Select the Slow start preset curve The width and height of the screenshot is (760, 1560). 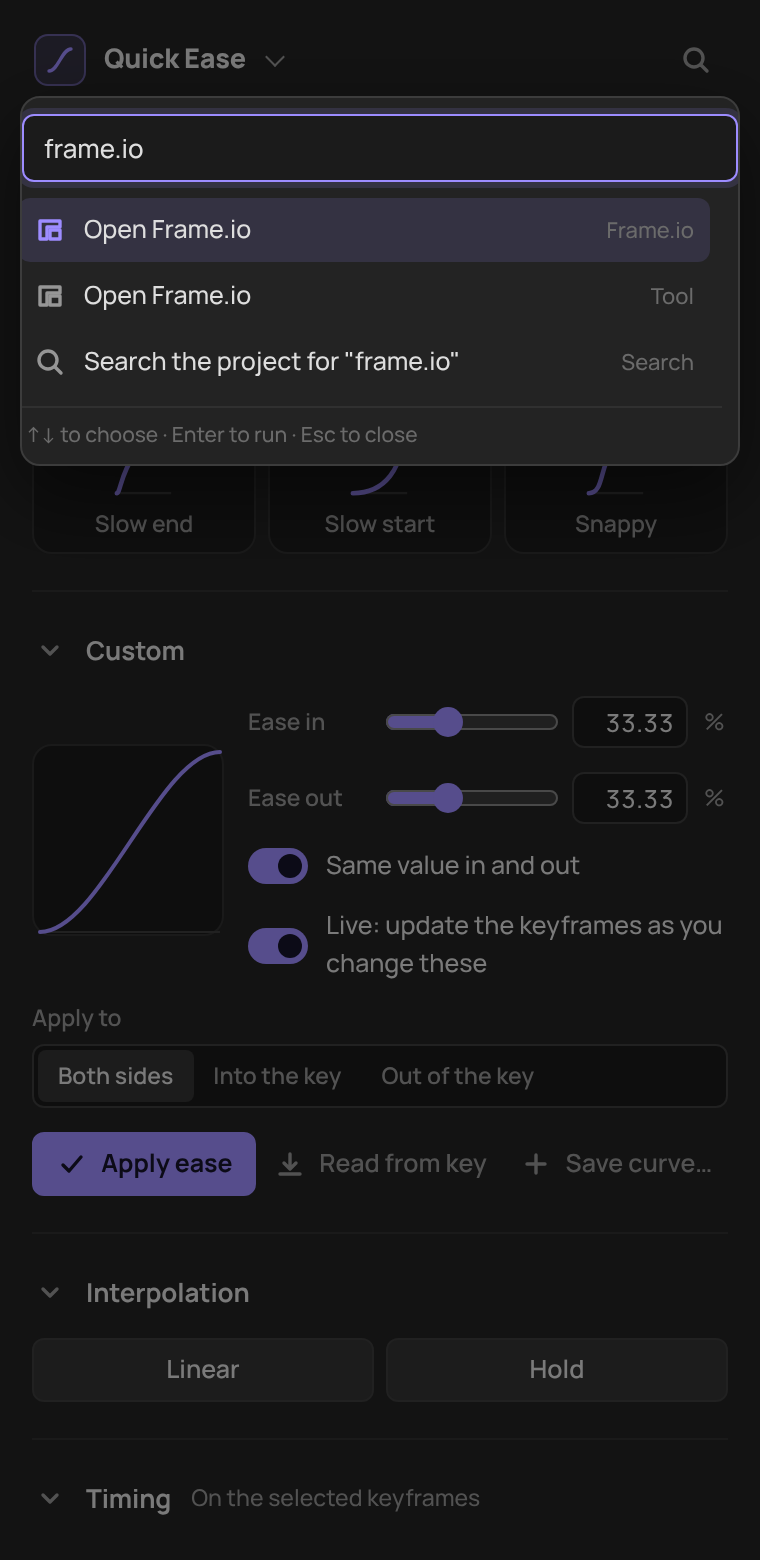[380, 508]
